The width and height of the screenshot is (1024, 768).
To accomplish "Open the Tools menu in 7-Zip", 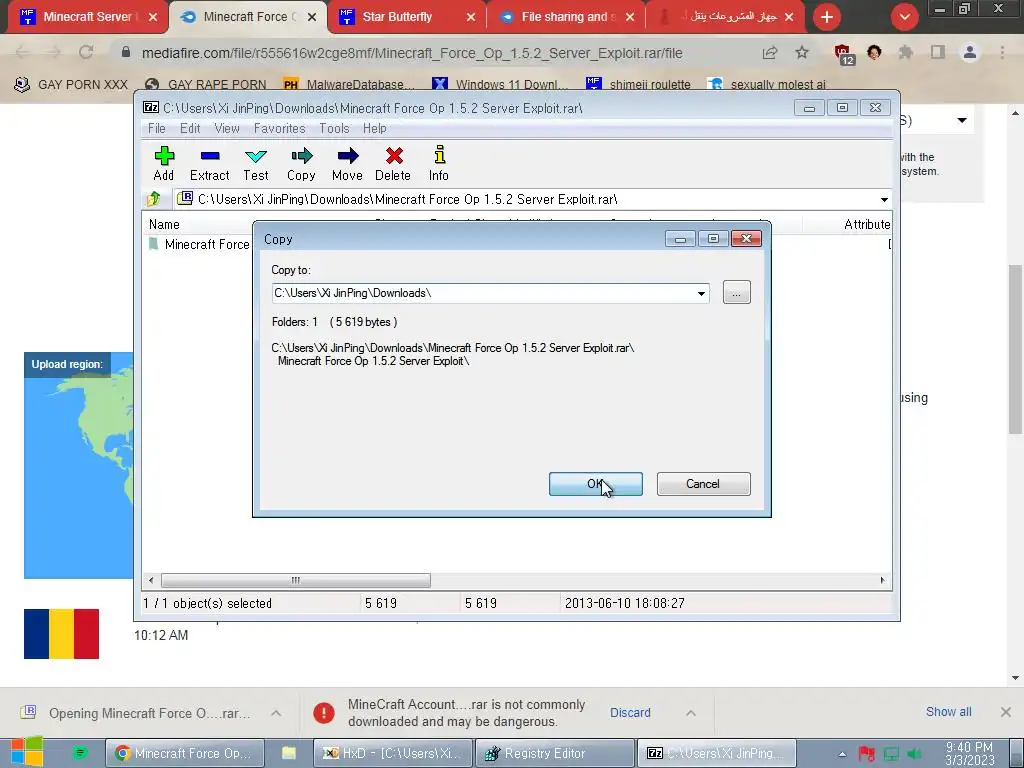I will 334,129.
